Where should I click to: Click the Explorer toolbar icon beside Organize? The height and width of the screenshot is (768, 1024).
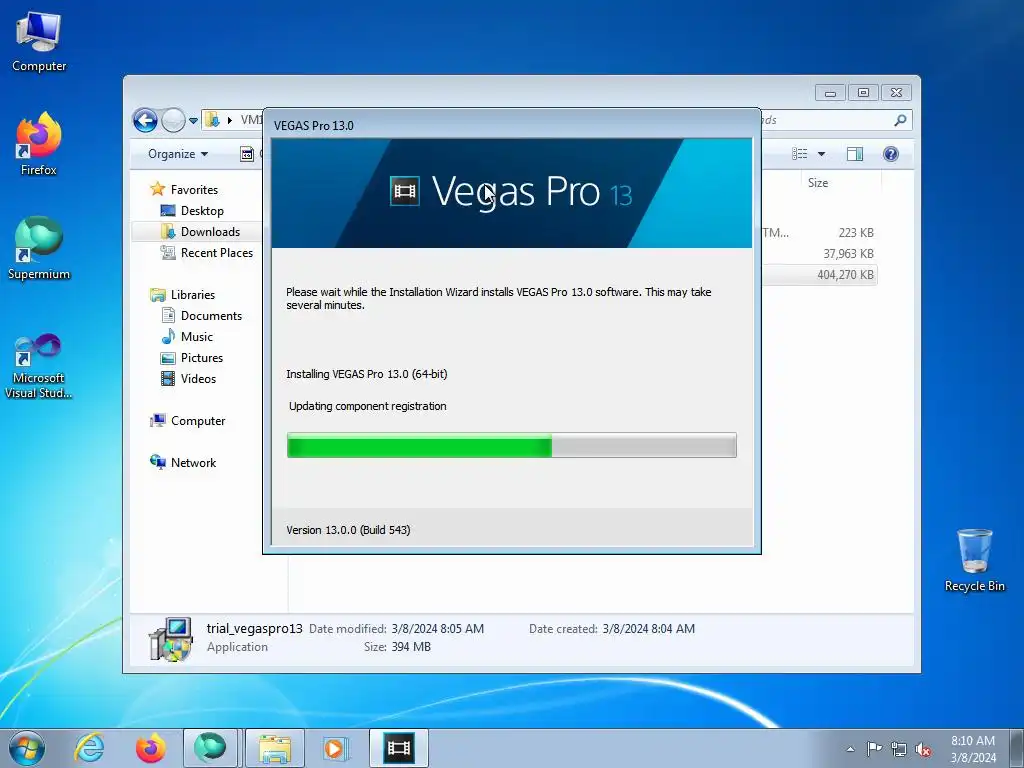tap(247, 154)
